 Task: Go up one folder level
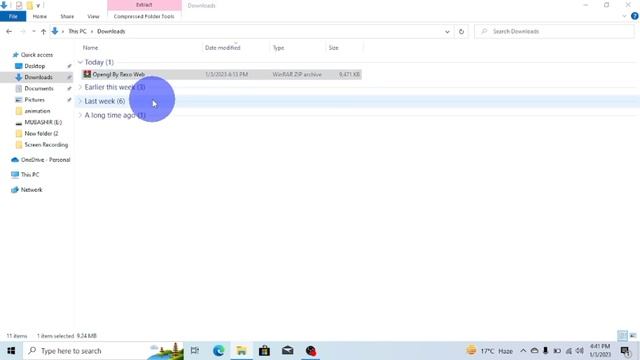pos(43,31)
